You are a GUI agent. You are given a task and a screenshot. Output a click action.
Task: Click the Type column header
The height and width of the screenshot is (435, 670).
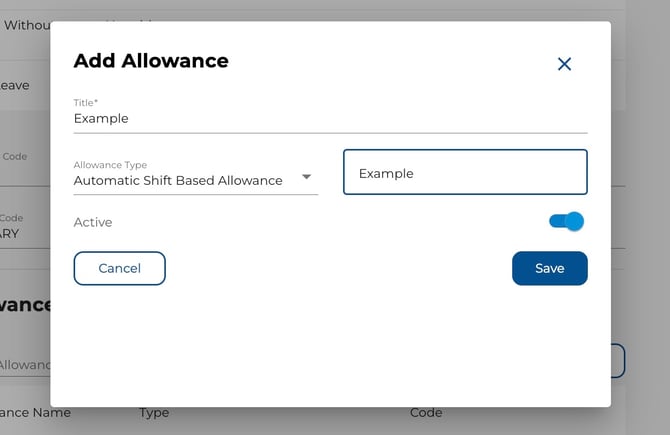coord(154,412)
